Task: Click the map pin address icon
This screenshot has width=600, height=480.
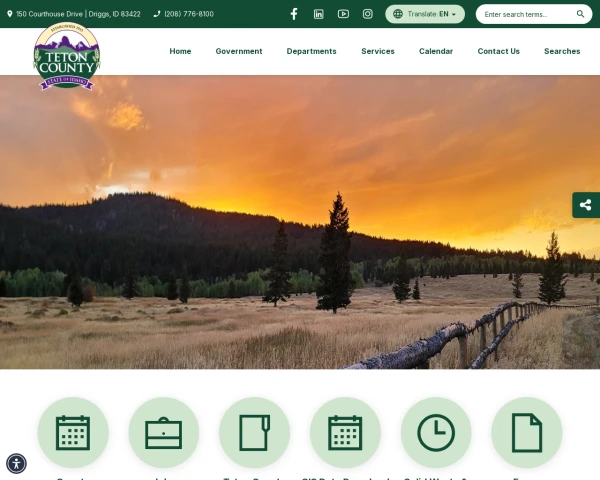Action: [10, 14]
